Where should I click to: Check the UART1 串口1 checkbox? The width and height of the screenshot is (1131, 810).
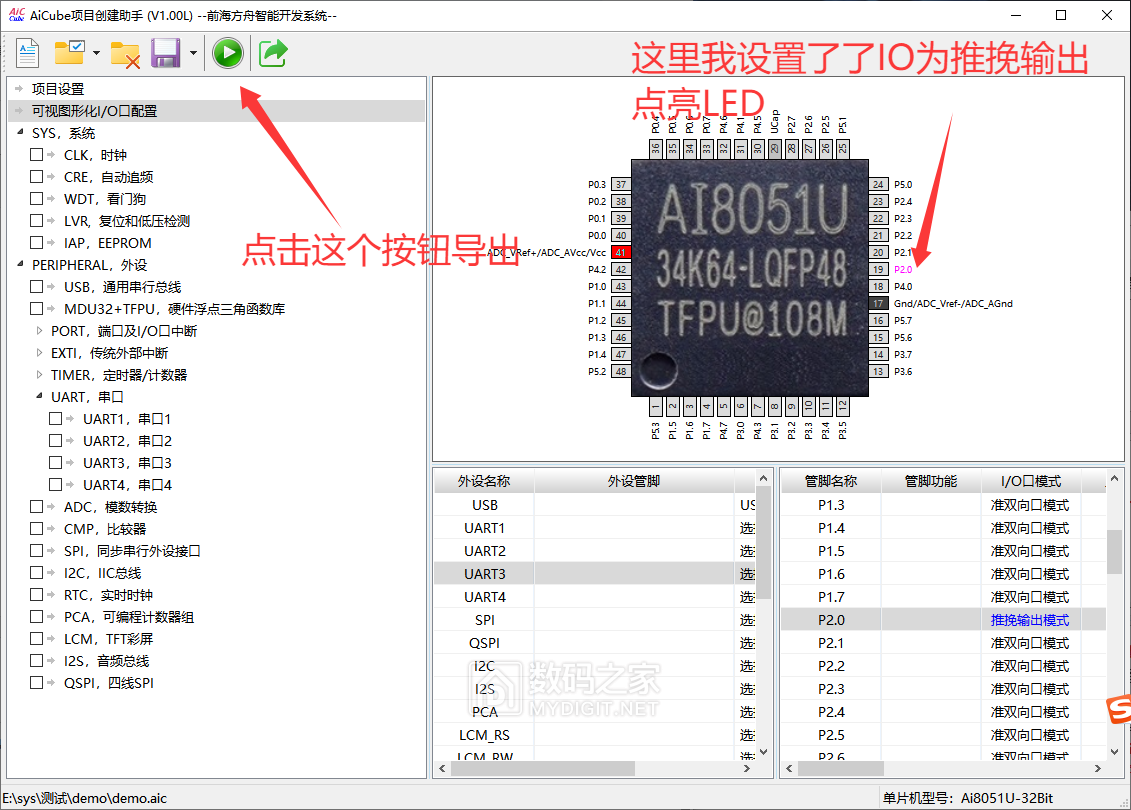tap(56, 419)
